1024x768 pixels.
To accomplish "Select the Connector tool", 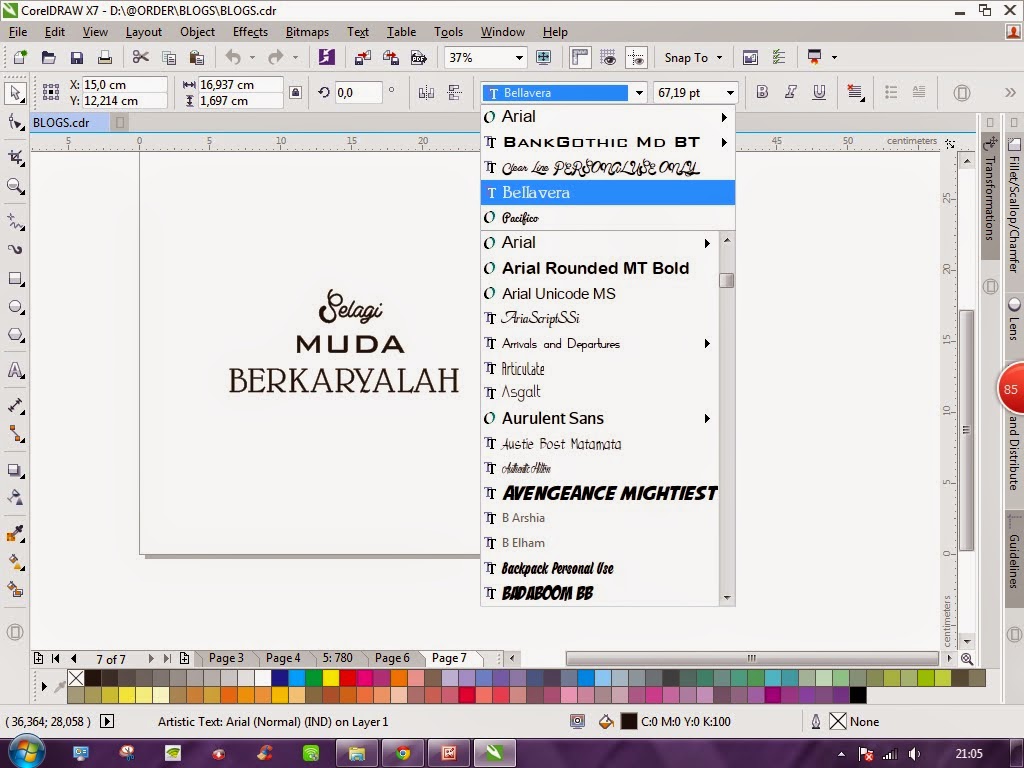I will [15, 434].
